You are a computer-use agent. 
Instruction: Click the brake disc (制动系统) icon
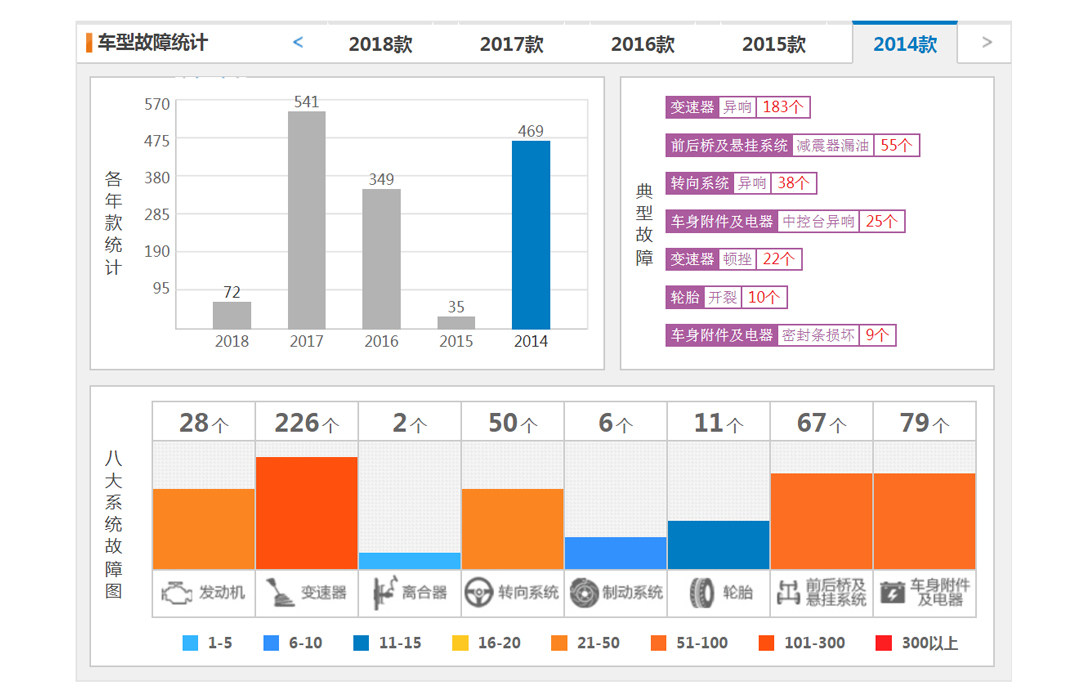click(x=583, y=593)
